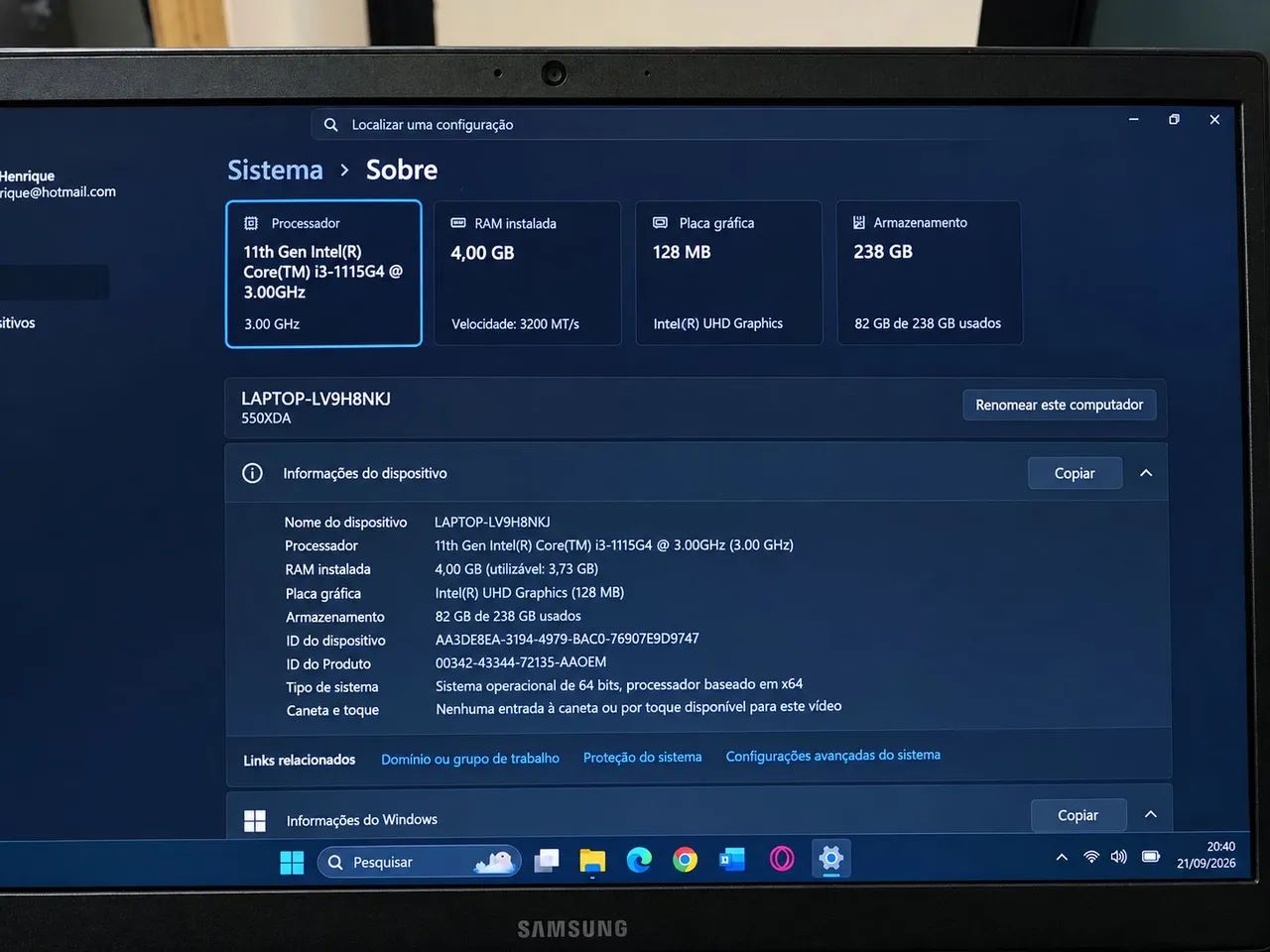Click the Windows logo beside Informações do Windows
This screenshot has width=1270, height=952.
click(x=255, y=820)
